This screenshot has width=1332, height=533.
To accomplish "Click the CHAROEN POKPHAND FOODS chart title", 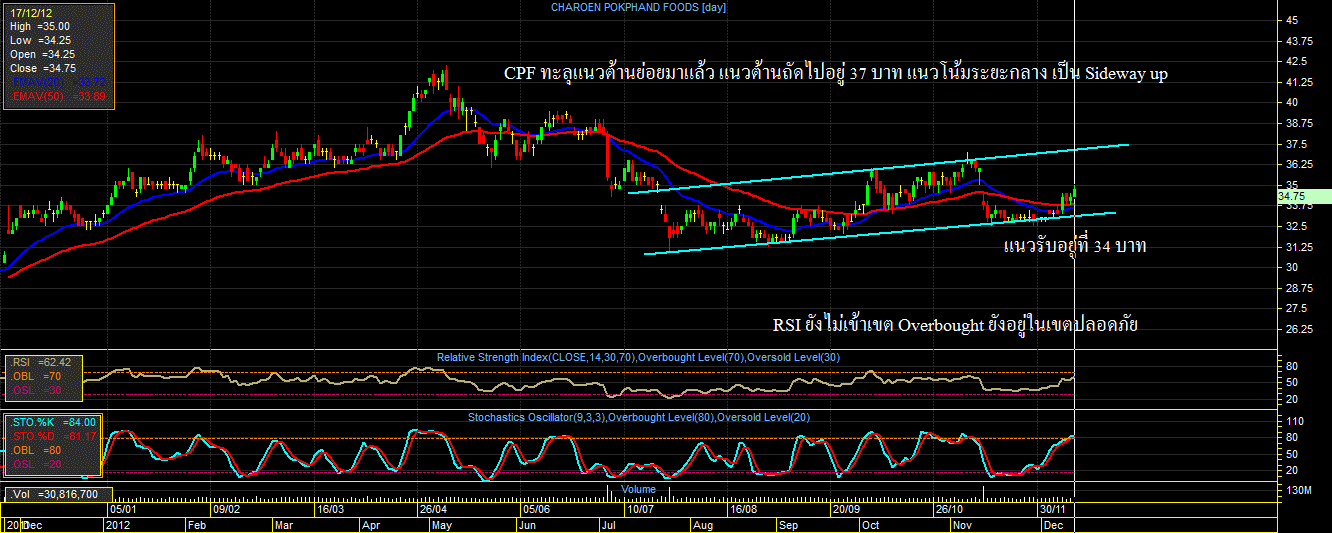I will coord(638,8).
